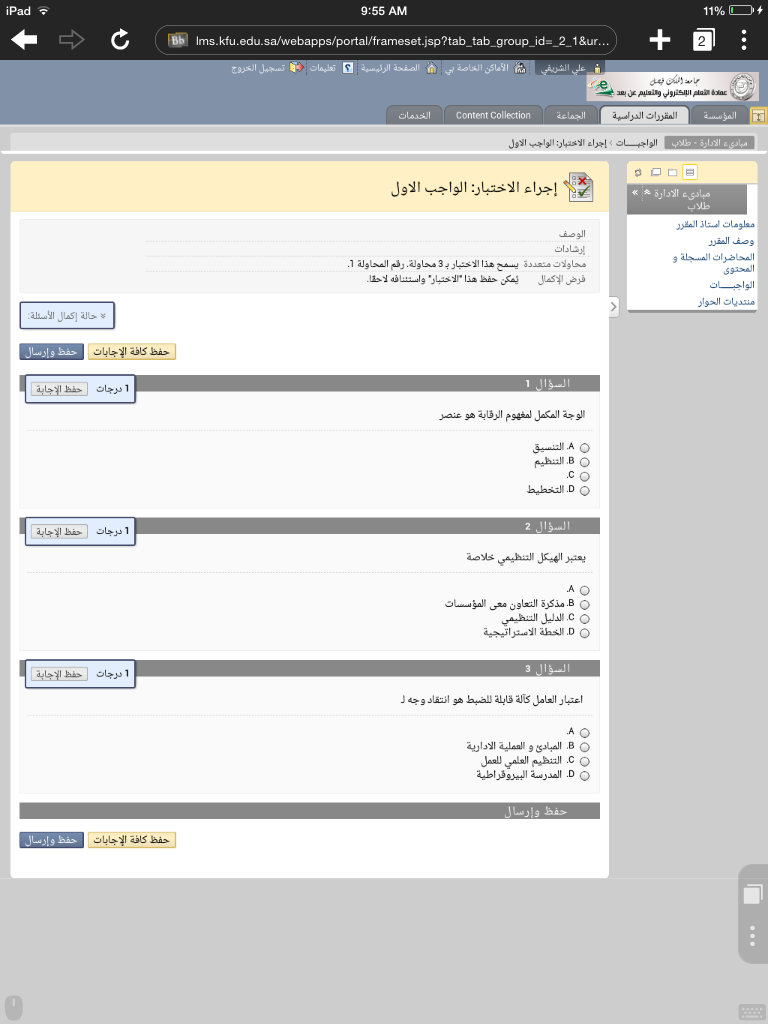
Task: Open the user menu علي الشريفي
Action: (x=569, y=68)
